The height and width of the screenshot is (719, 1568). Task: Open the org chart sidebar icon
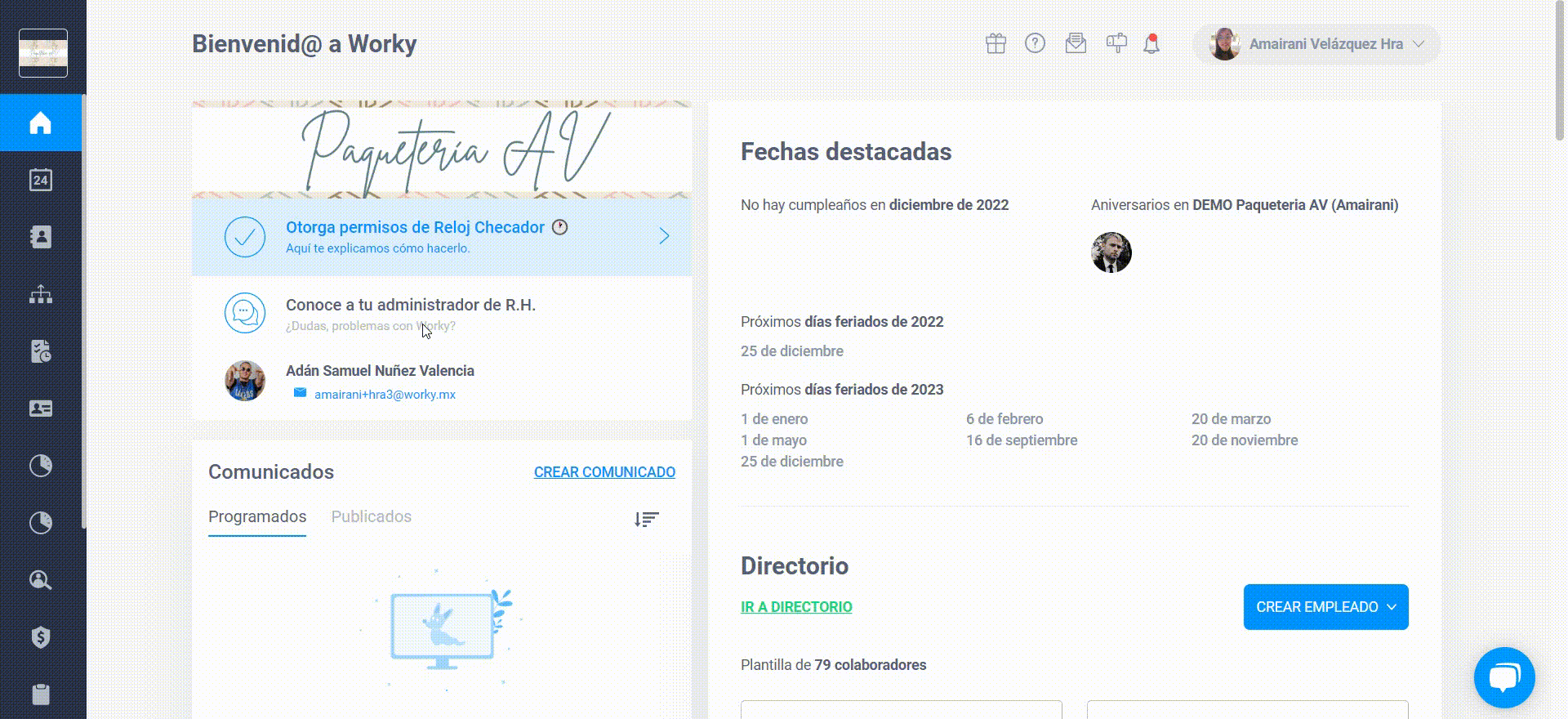(x=41, y=294)
